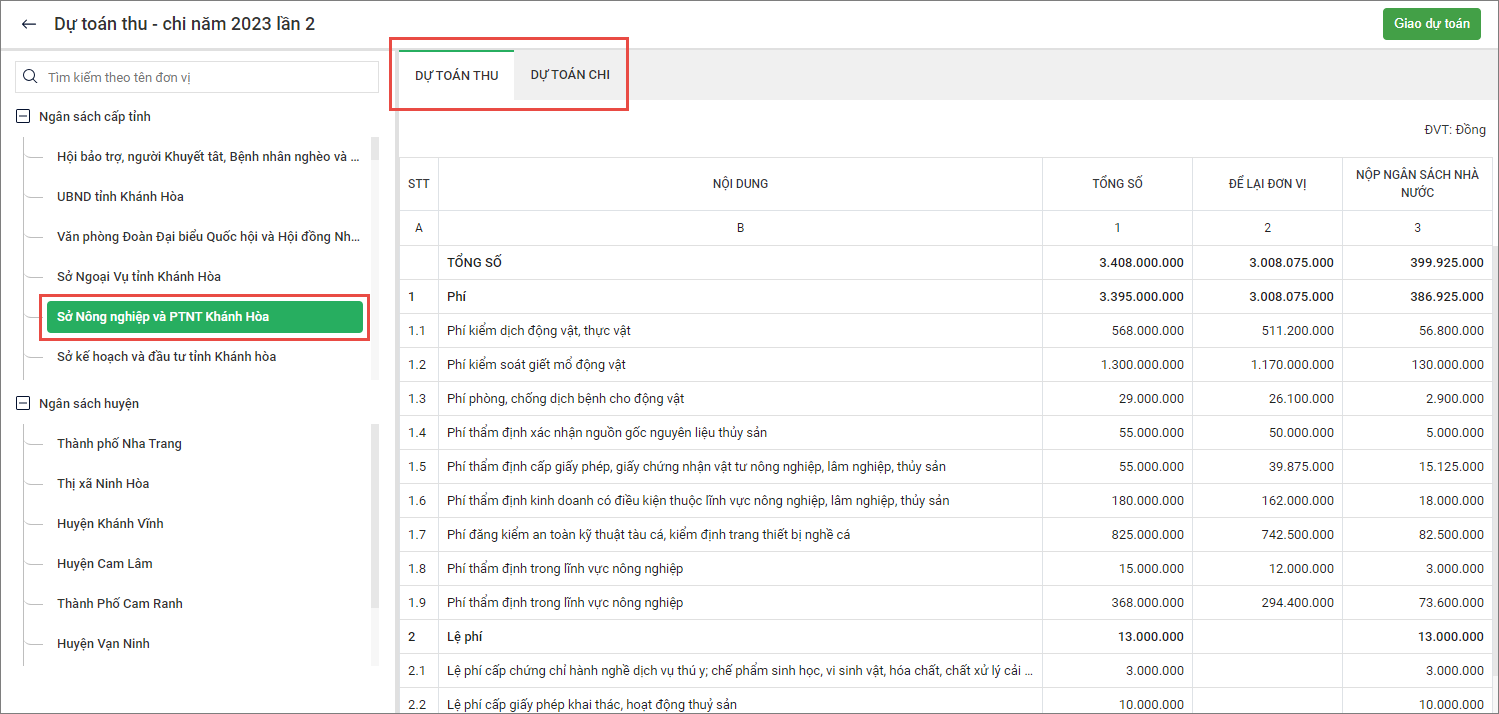Select UBND tỉnh Khánh Hòa unit
The height and width of the screenshot is (714, 1499).
(x=120, y=197)
